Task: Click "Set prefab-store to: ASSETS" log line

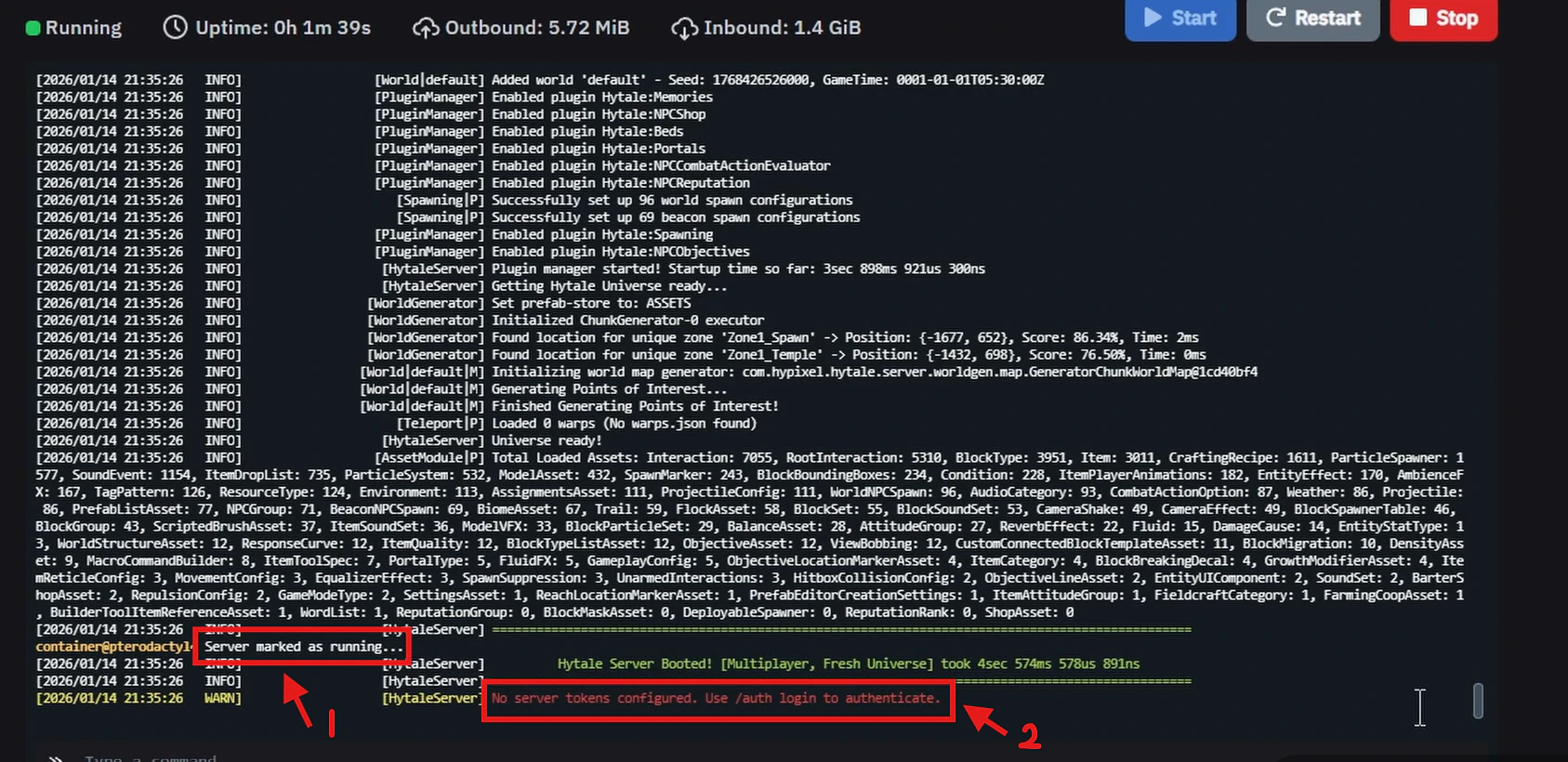Action: point(591,304)
